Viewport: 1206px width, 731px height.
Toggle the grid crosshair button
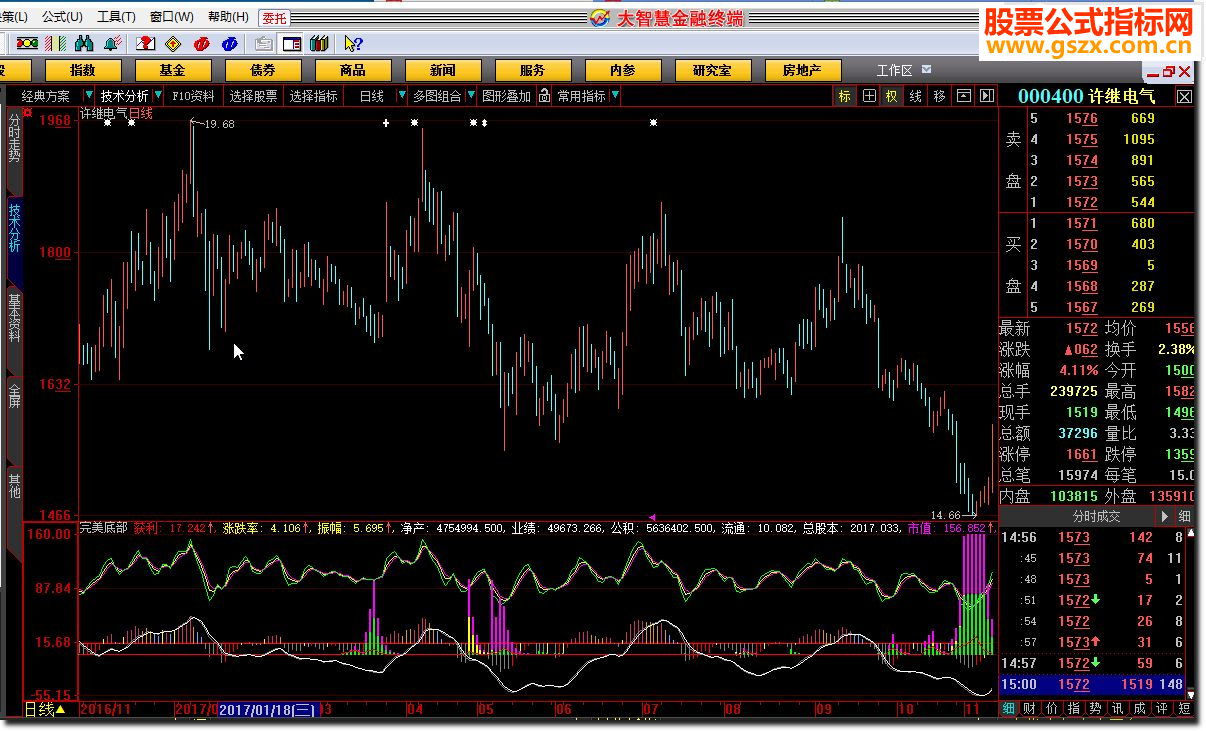pyautogui.click(x=869, y=96)
